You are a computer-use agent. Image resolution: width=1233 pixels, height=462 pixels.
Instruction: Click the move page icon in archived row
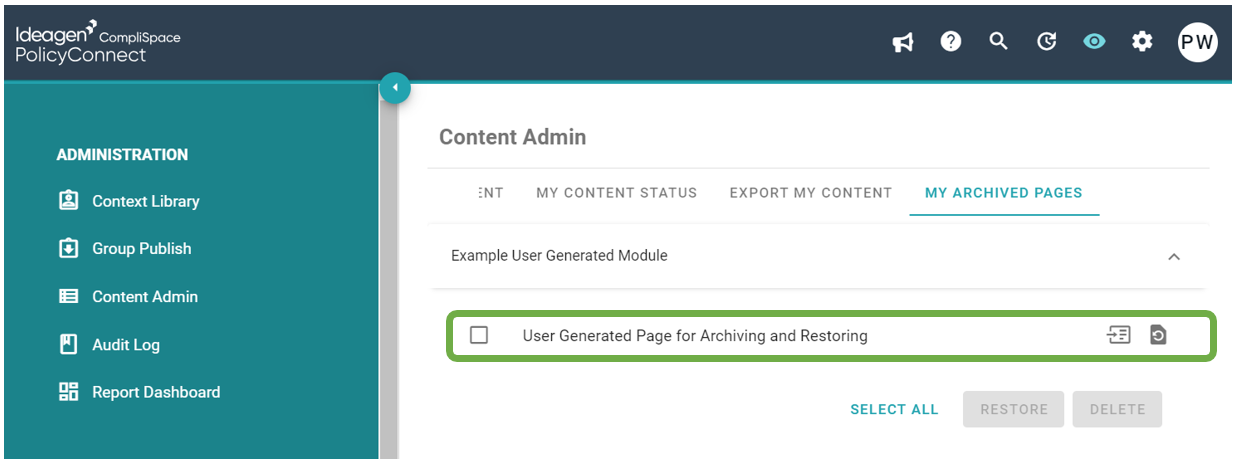1118,335
